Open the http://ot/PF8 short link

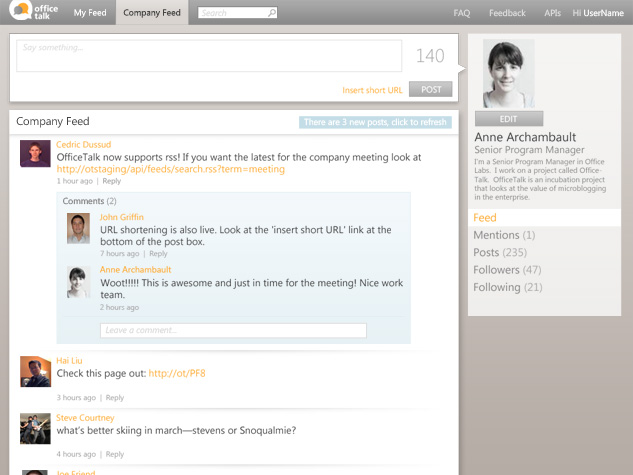tap(177, 373)
